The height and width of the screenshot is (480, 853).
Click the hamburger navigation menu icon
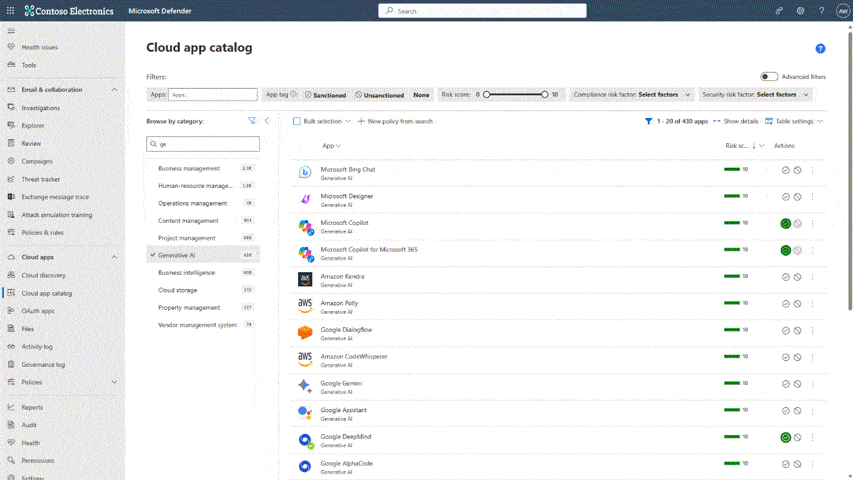(11, 31)
